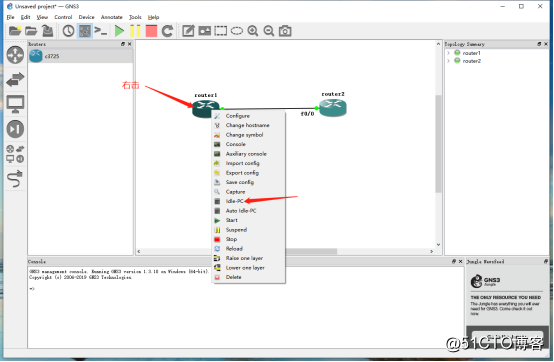Click the Save project toolbar icon
This screenshot has width=554, height=362.
point(47,31)
